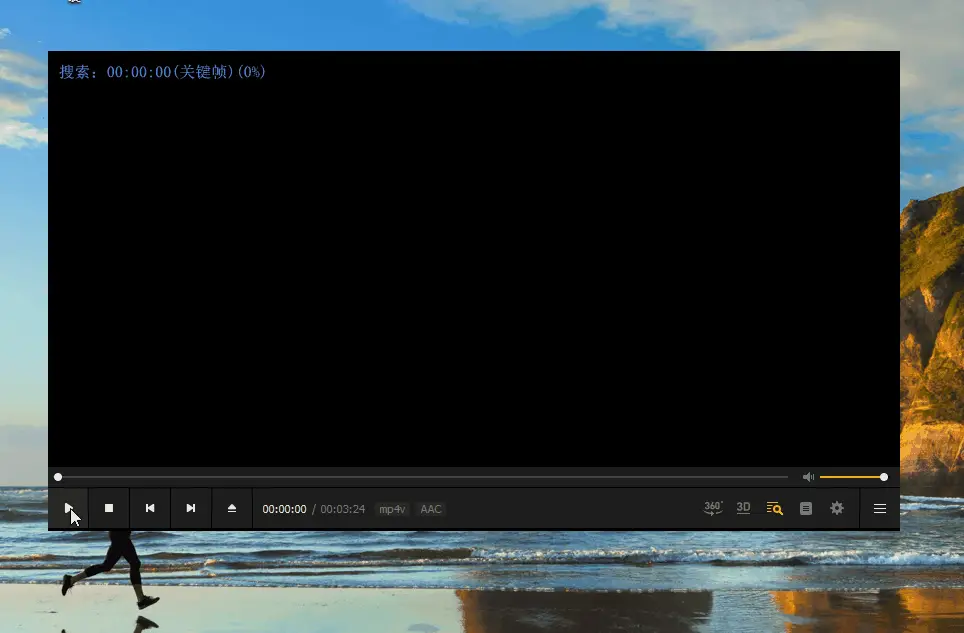This screenshot has width=964, height=633.
Task: Select the highlighted search tab
Action: pos(775,508)
